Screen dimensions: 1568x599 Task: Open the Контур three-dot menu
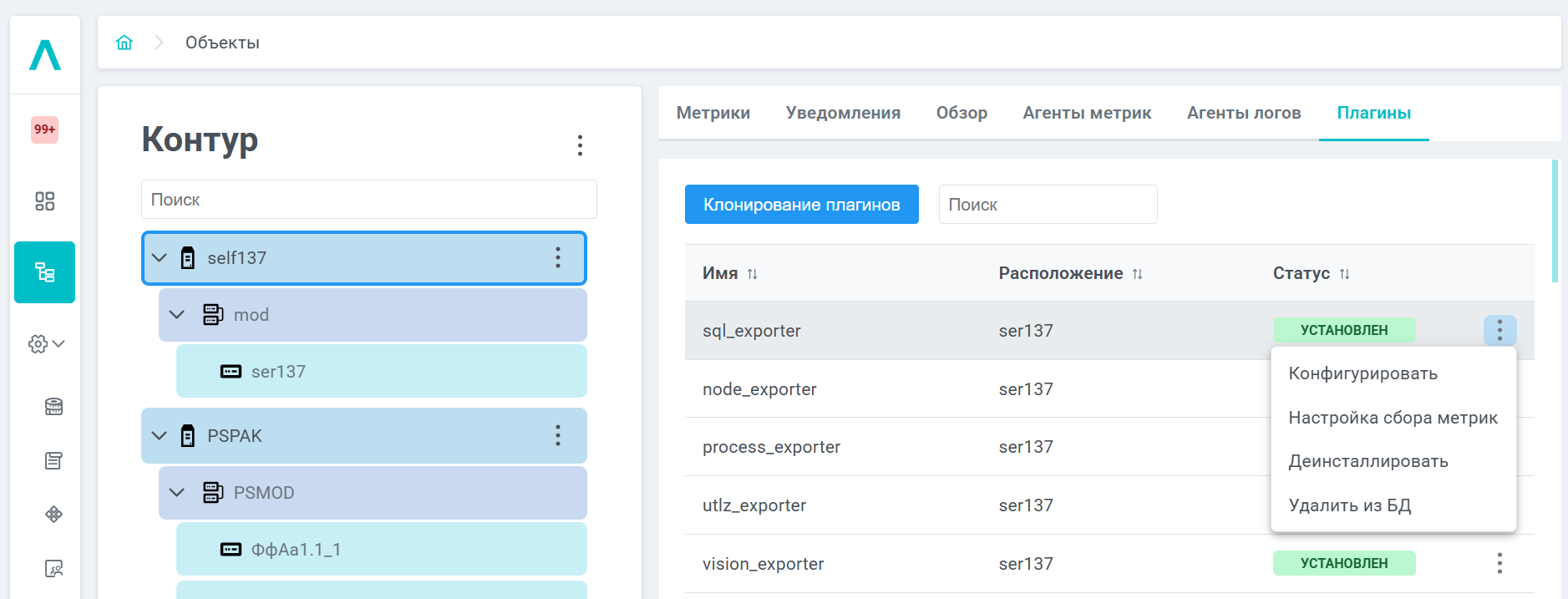(580, 145)
